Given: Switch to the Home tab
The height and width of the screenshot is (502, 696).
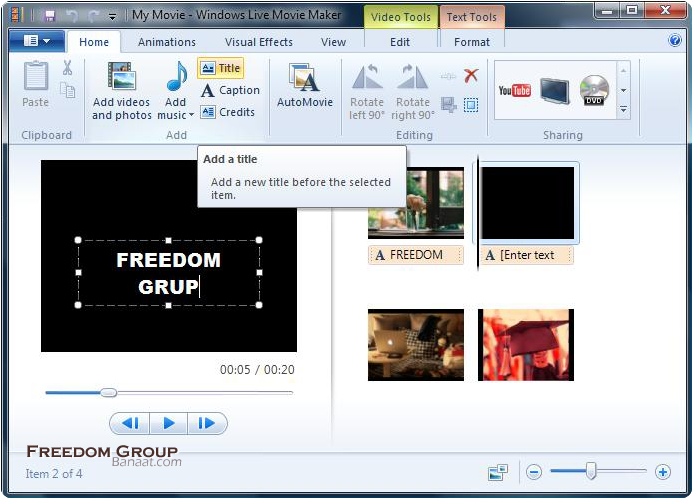Looking at the screenshot, I should [94, 42].
